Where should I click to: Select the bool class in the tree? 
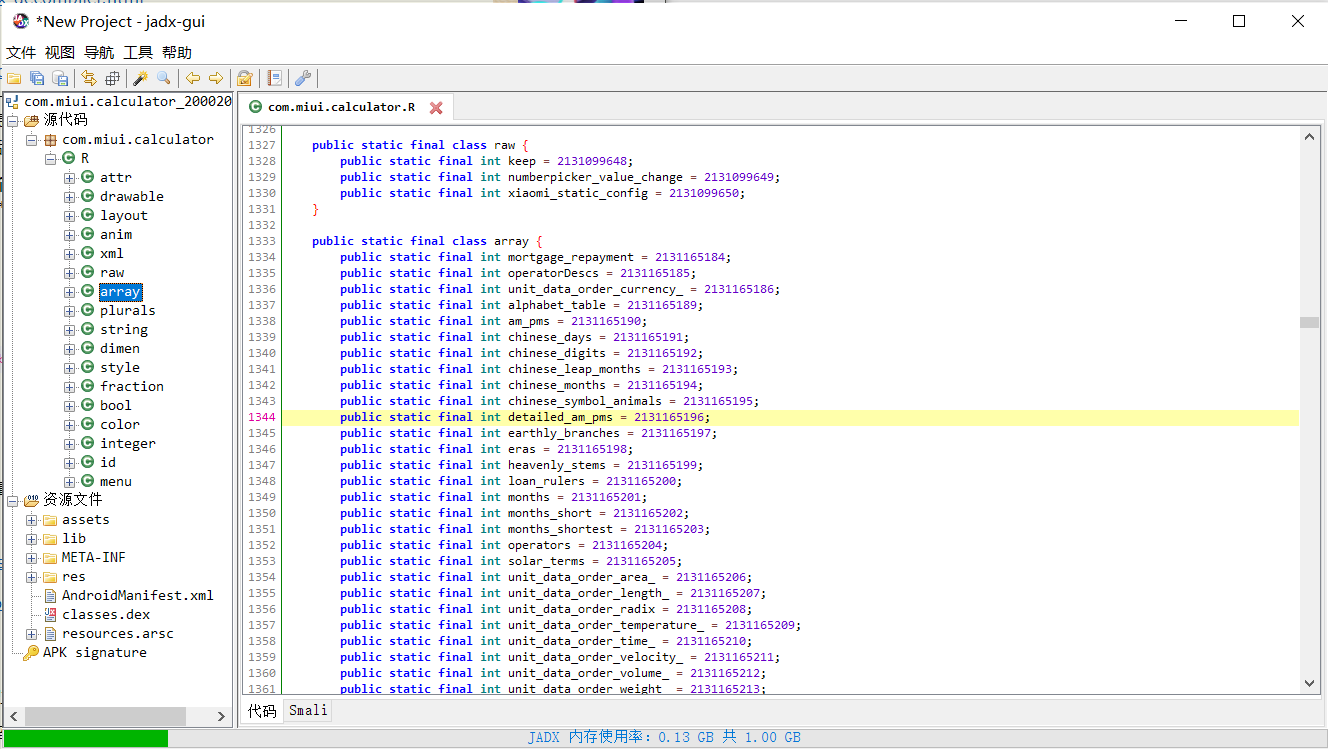point(116,405)
